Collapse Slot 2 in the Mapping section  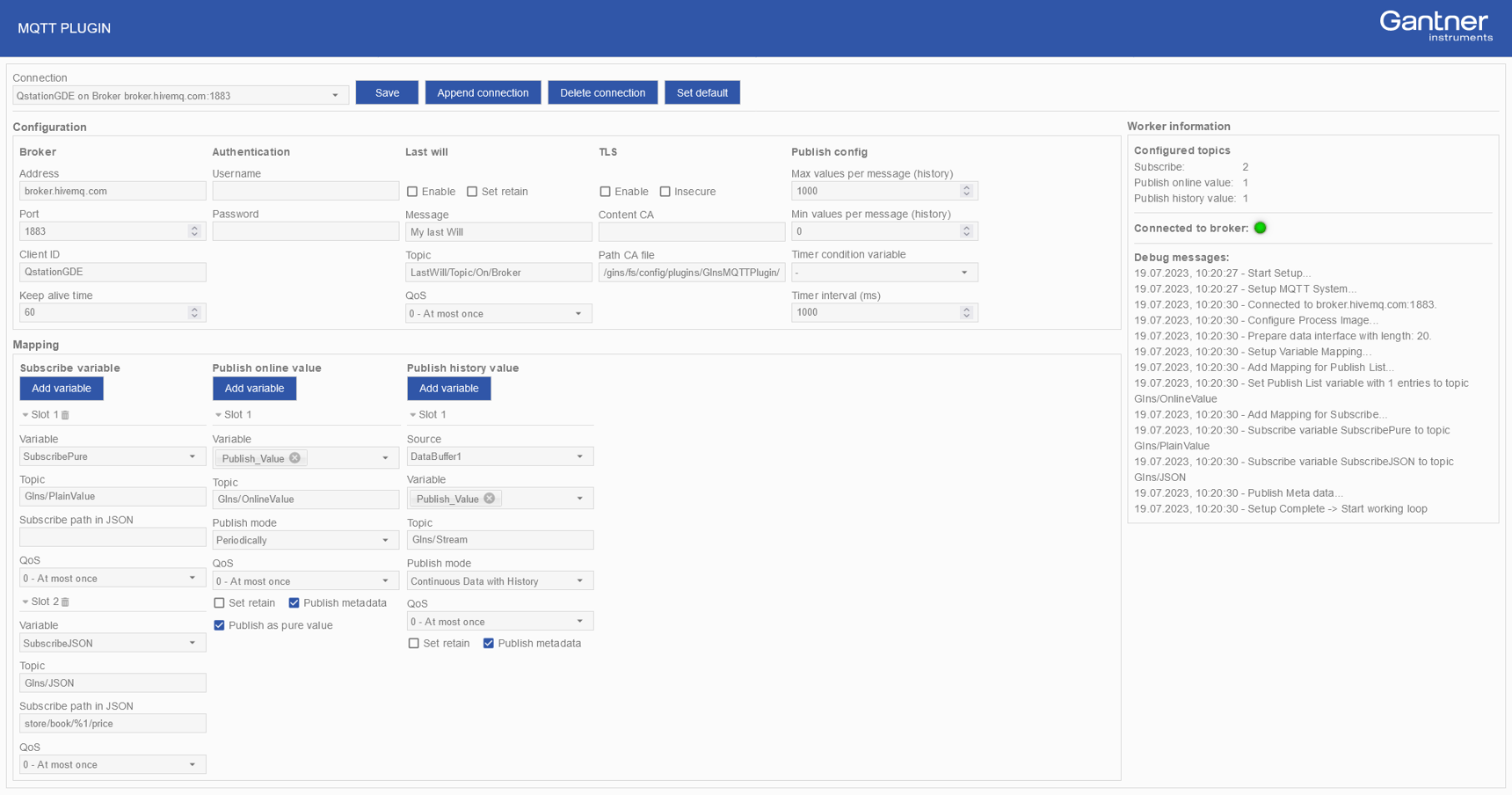pos(24,602)
